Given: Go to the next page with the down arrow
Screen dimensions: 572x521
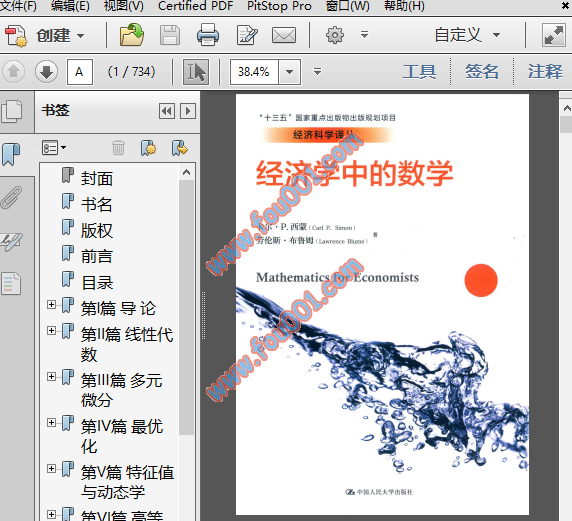Looking at the screenshot, I should pyautogui.click(x=46, y=72).
